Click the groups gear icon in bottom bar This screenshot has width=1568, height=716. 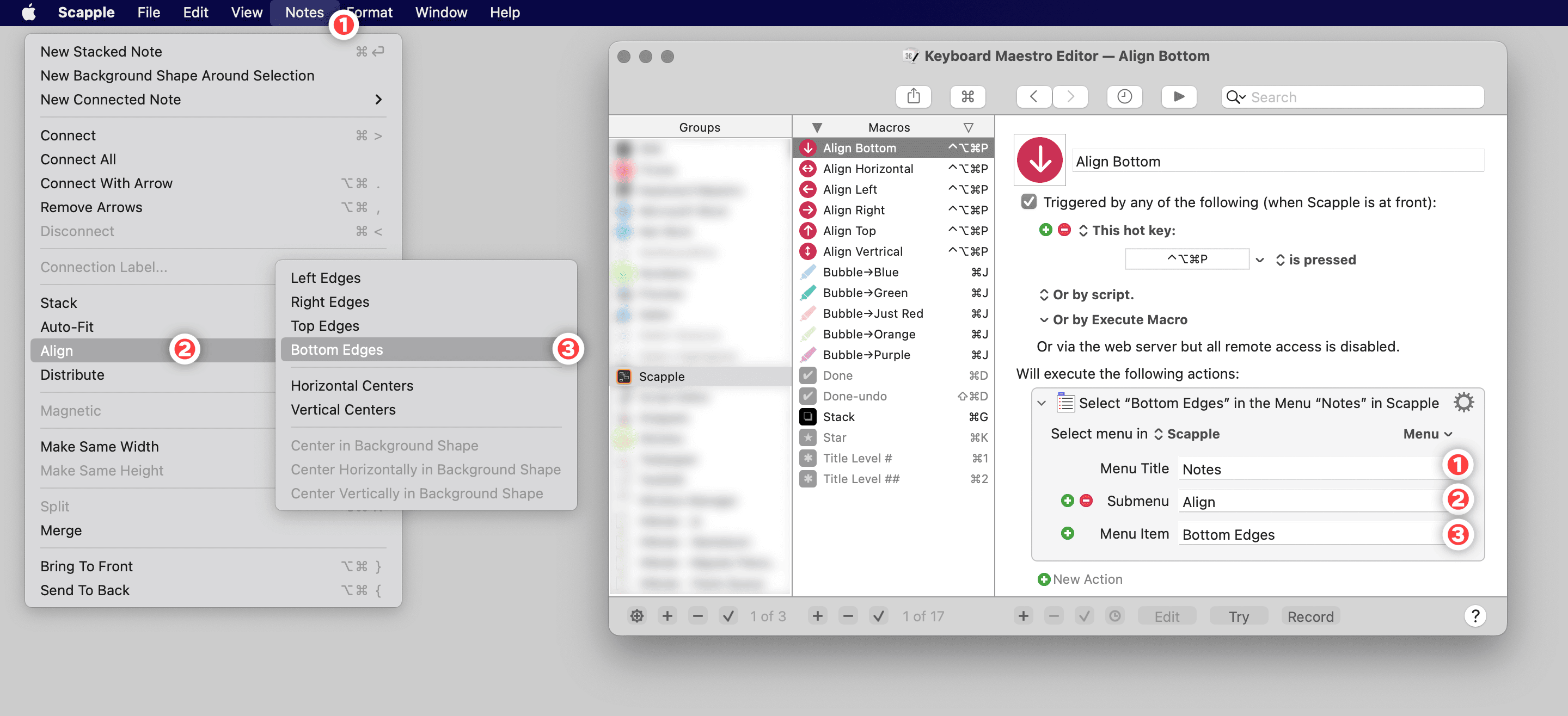[x=636, y=616]
